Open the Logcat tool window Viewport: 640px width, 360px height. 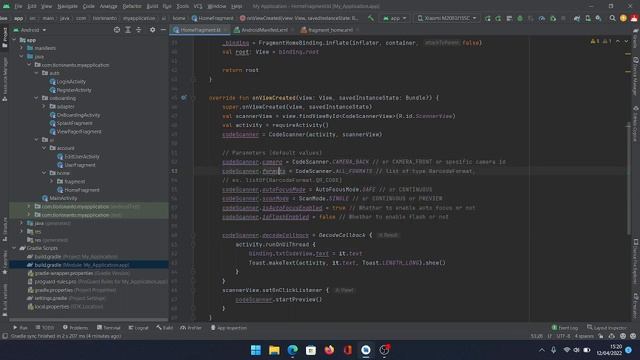(x=139, y=328)
